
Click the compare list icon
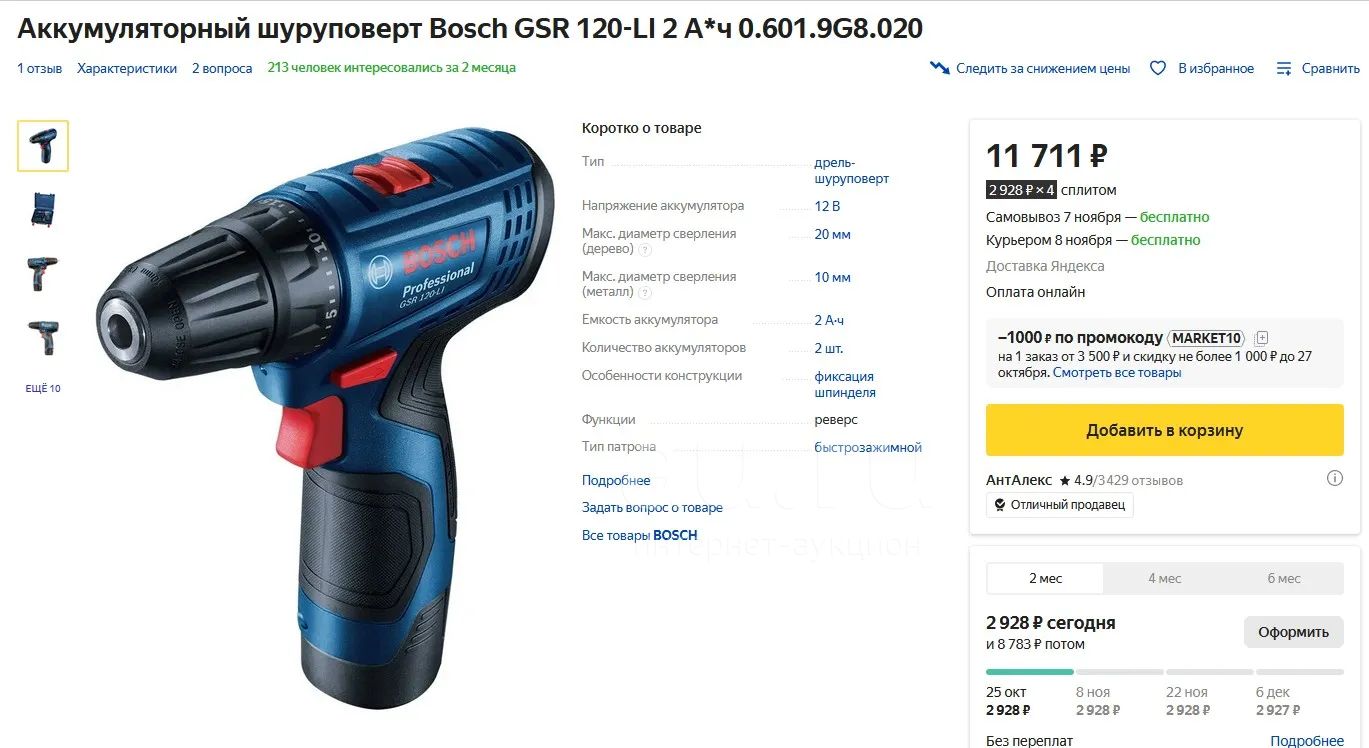point(1284,68)
